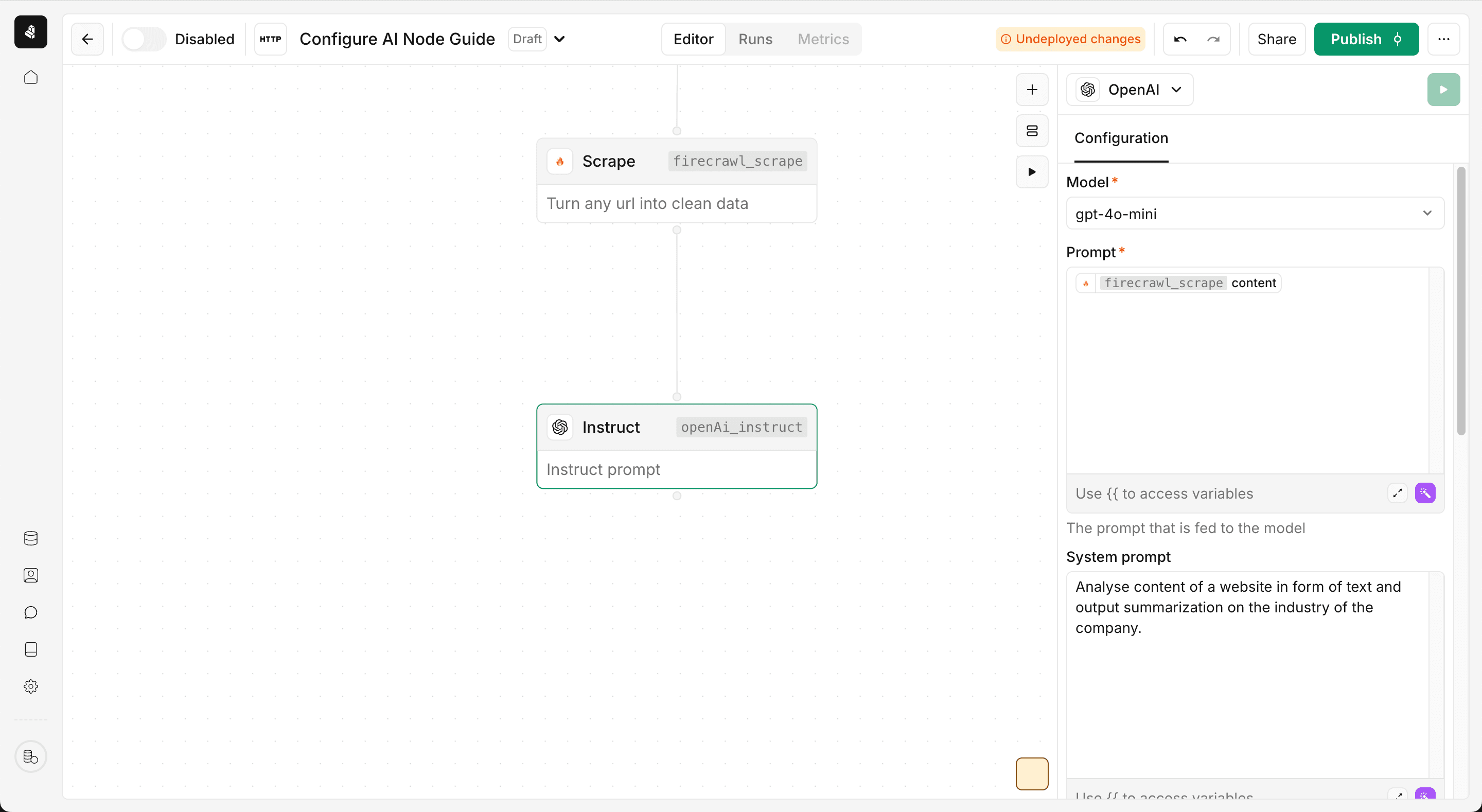1482x812 pixels.
Task: Expand the System prompt editor
Action: pos(1398,794)
